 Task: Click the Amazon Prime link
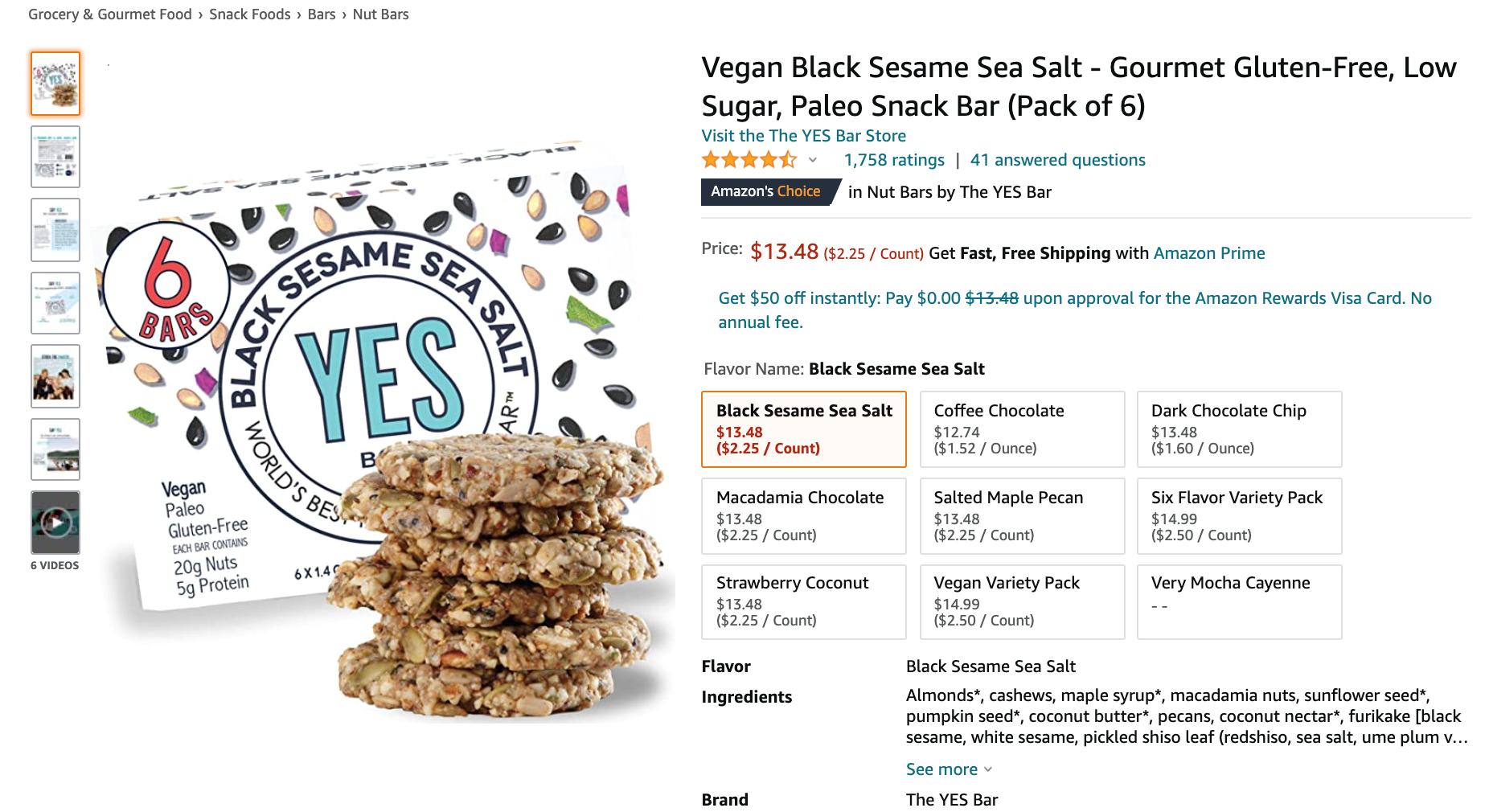tap(1208, 253)
